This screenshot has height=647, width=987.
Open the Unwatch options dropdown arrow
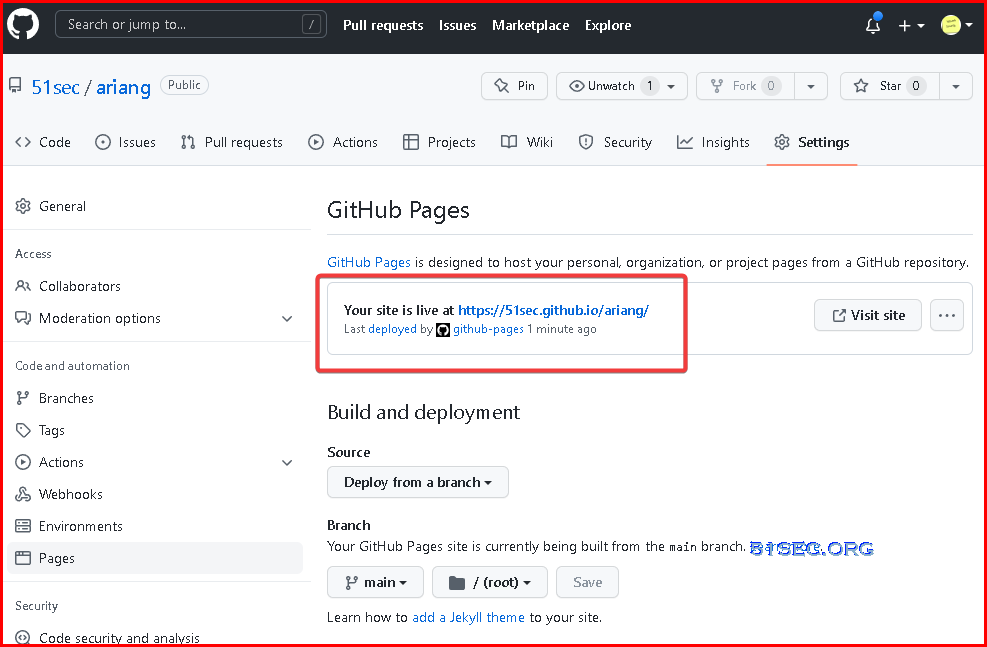(672, 86)
